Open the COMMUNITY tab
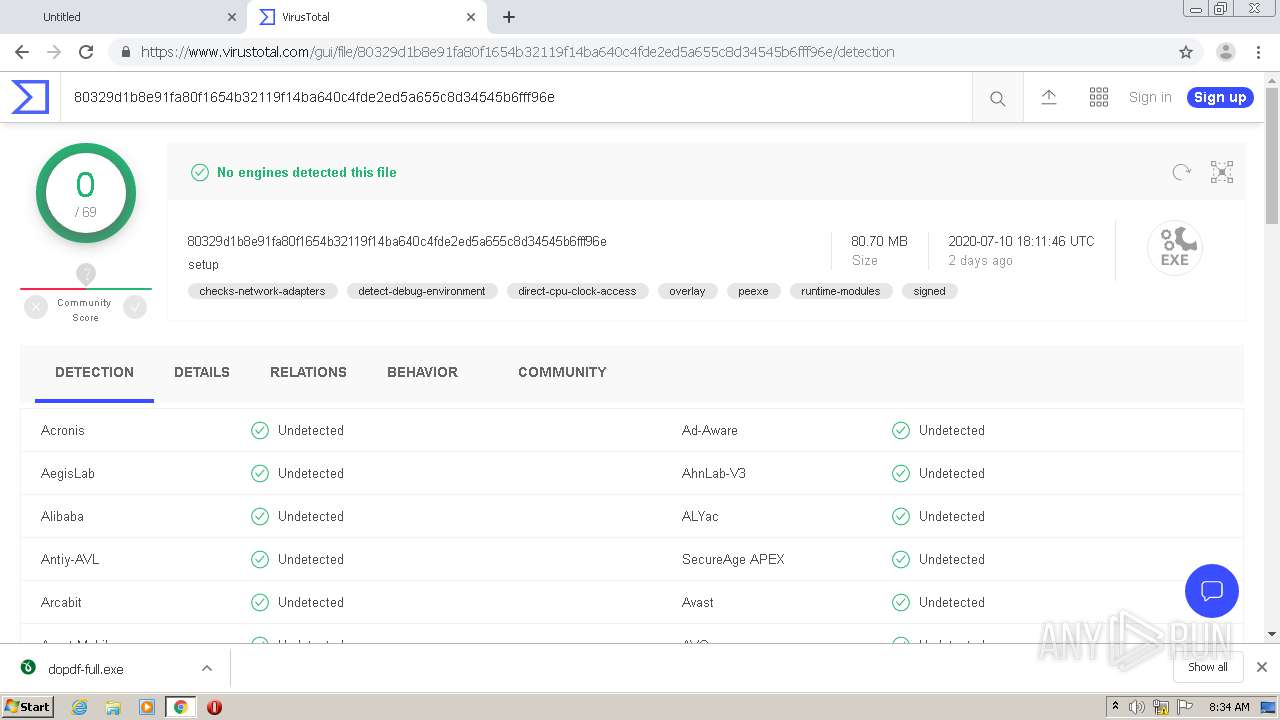This screenshot has width=1280, height=720. point(562,372)
